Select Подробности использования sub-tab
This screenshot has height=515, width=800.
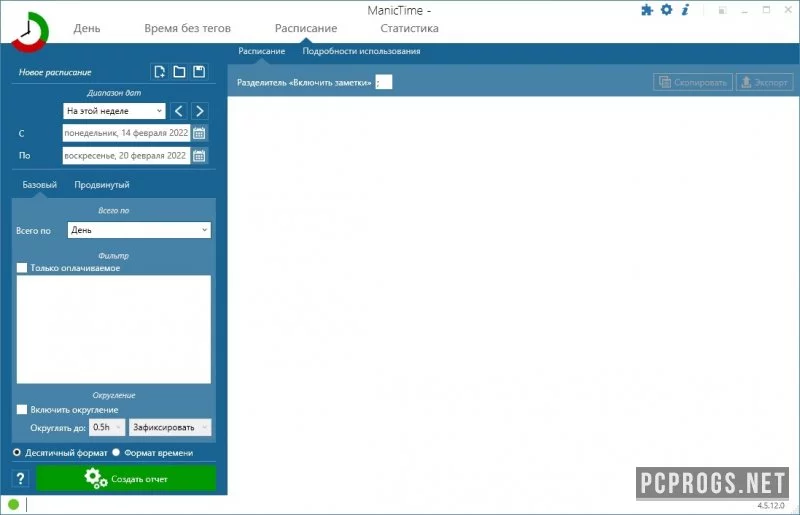[361, 51]
